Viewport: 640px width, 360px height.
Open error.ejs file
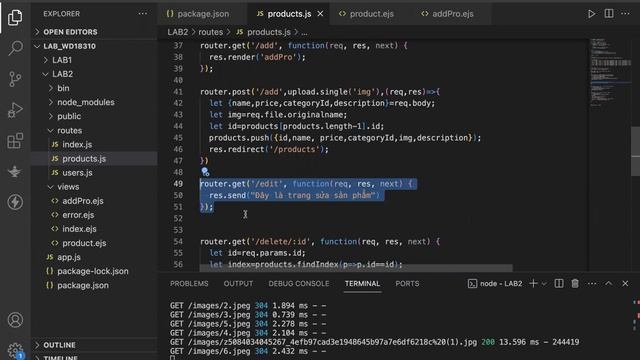coord(94,215)
